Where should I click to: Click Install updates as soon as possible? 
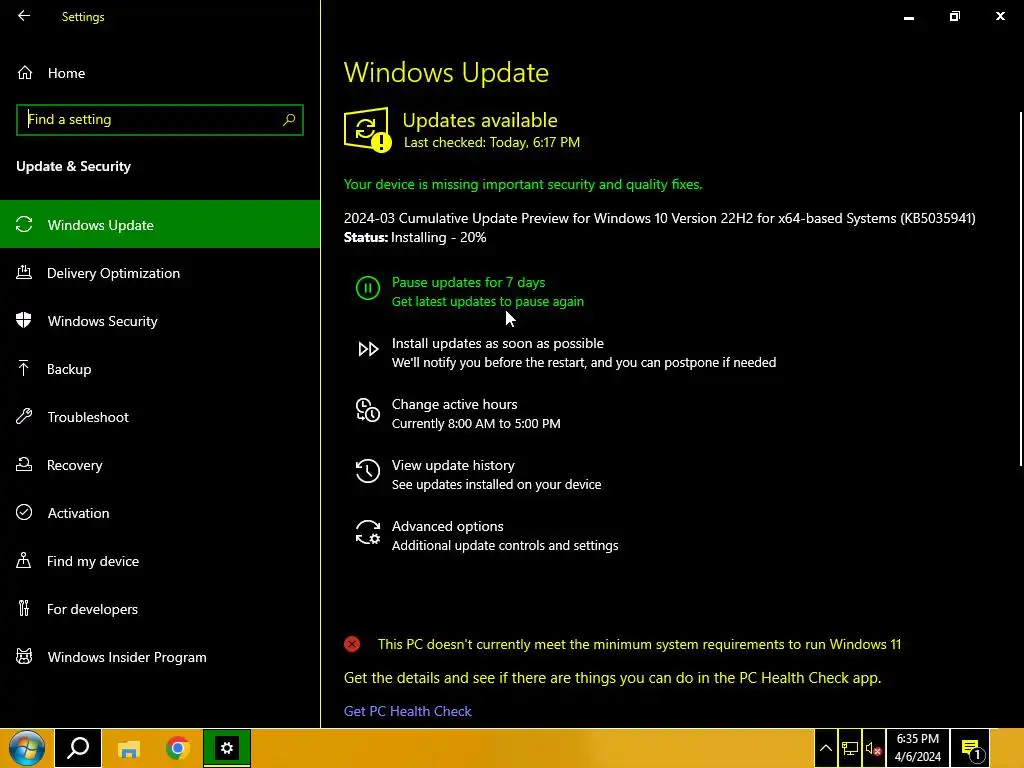498,344
